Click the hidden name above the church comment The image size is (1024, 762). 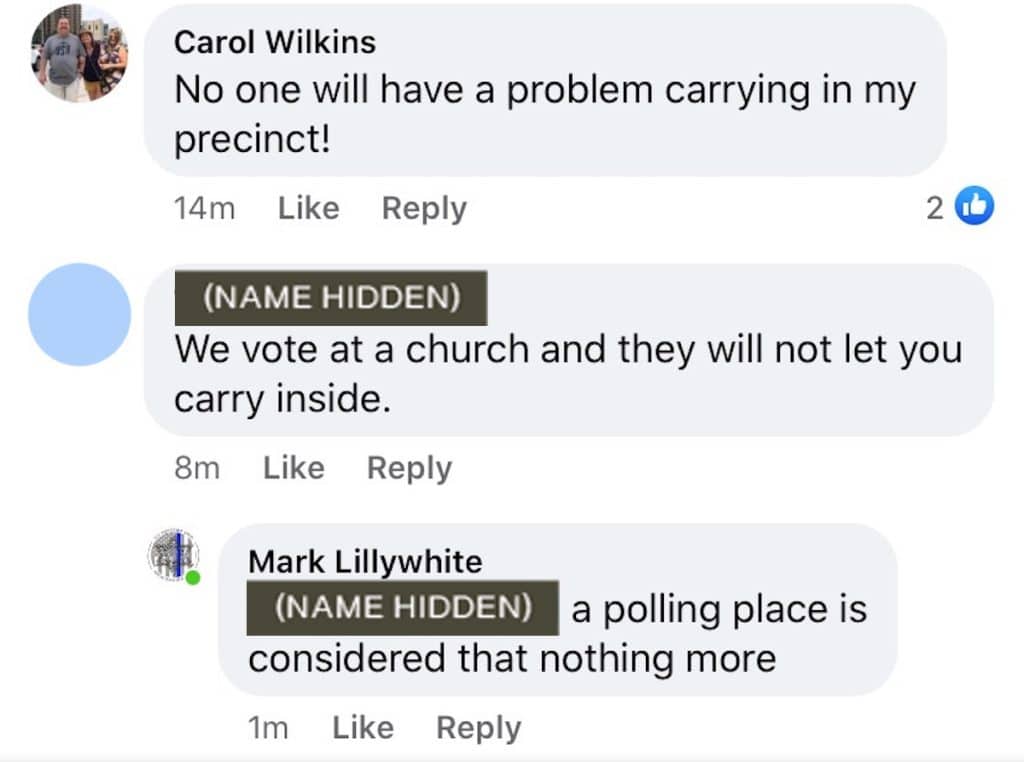pyautogui.click(x=331, y=298)
